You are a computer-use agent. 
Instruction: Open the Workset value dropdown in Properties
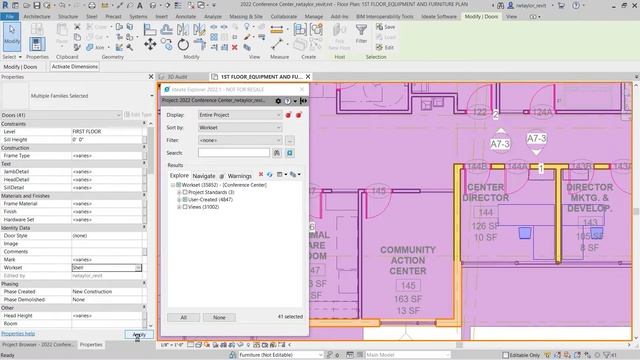tap(138, 268)
